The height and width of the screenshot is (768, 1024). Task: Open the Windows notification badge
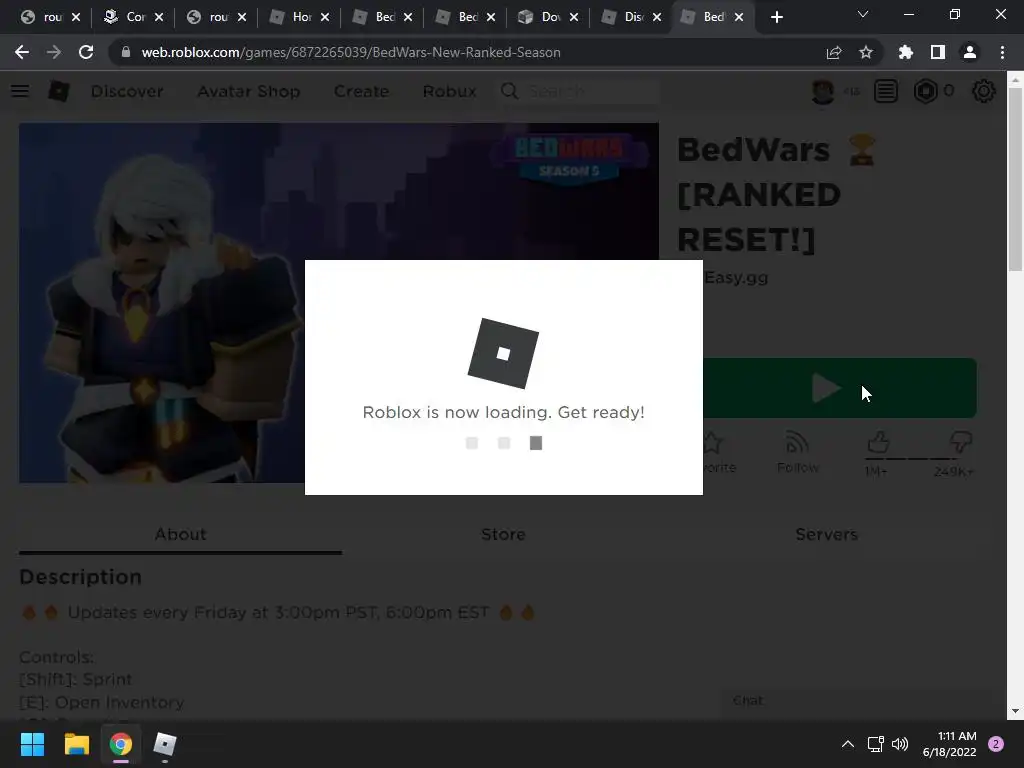[996, 744]
